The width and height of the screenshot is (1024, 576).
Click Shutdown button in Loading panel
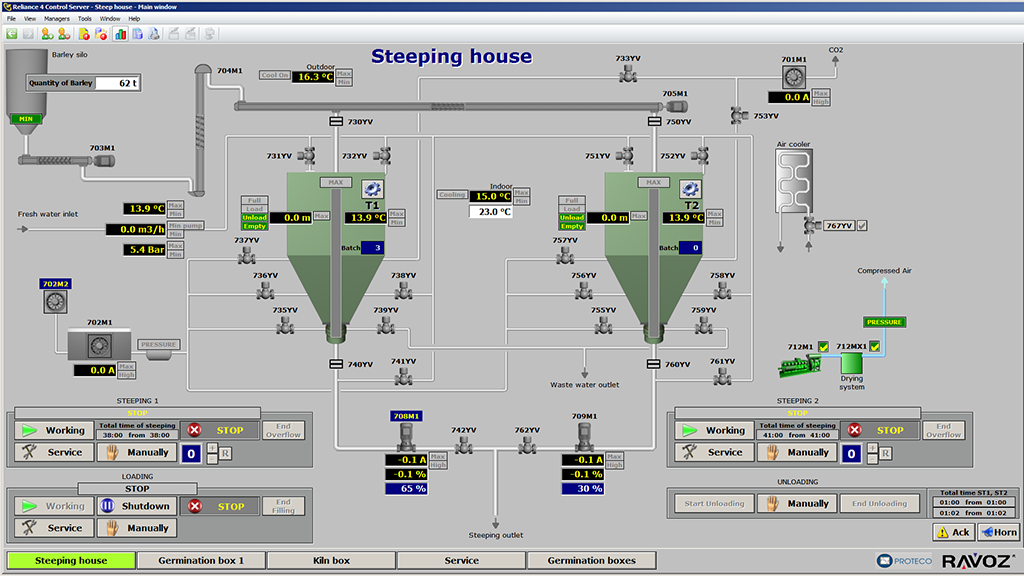click(137, 506)
